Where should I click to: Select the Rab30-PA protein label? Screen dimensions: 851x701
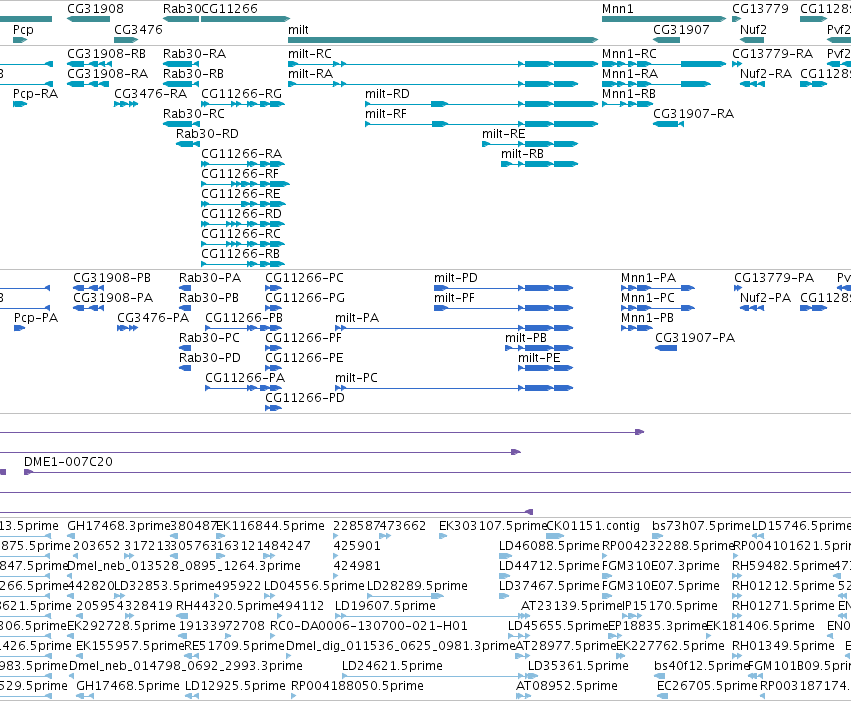[210, 278]
